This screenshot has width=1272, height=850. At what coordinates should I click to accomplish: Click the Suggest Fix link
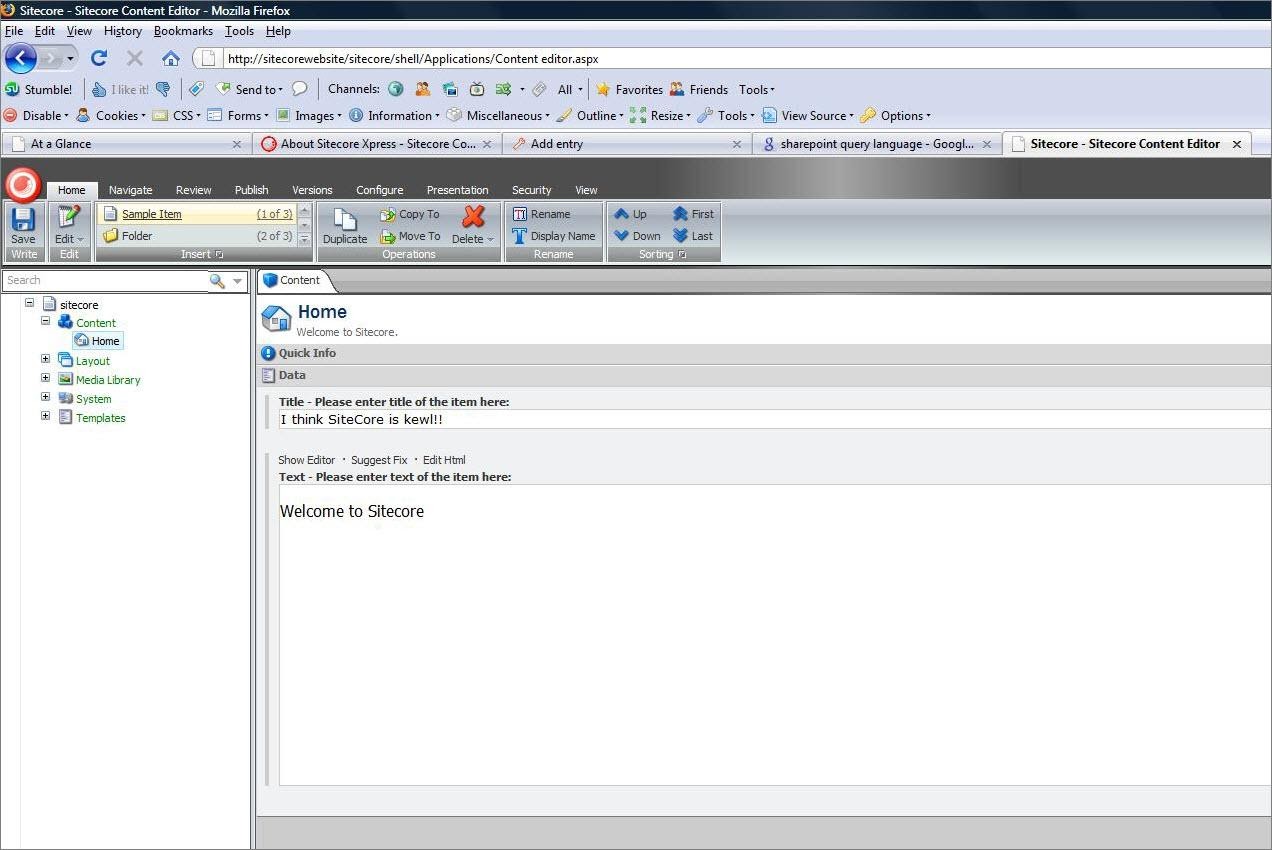pyautogui.click(x=379, y=460)
